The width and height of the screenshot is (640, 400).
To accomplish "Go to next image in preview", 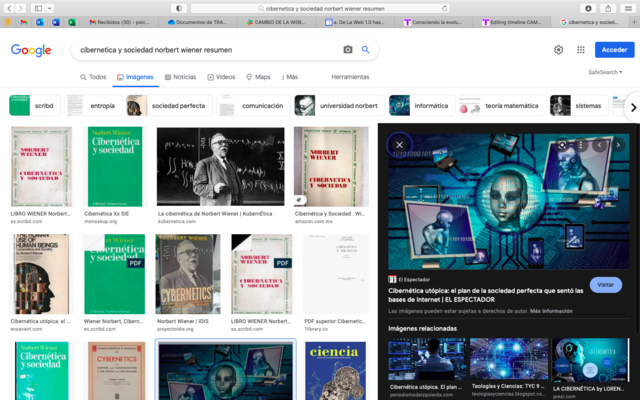I will pyautogui.click(x=618, y=145).
